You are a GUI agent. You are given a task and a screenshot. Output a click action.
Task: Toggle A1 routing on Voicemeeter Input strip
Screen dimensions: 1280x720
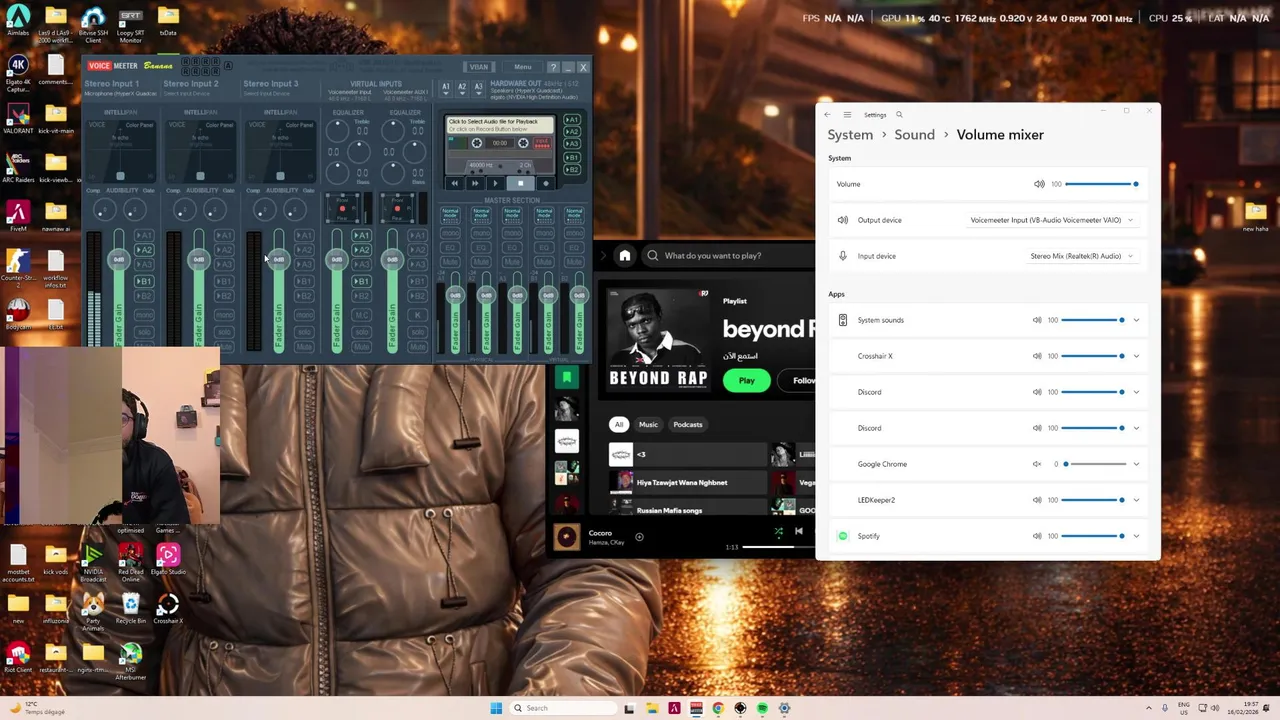pos(362,236)
